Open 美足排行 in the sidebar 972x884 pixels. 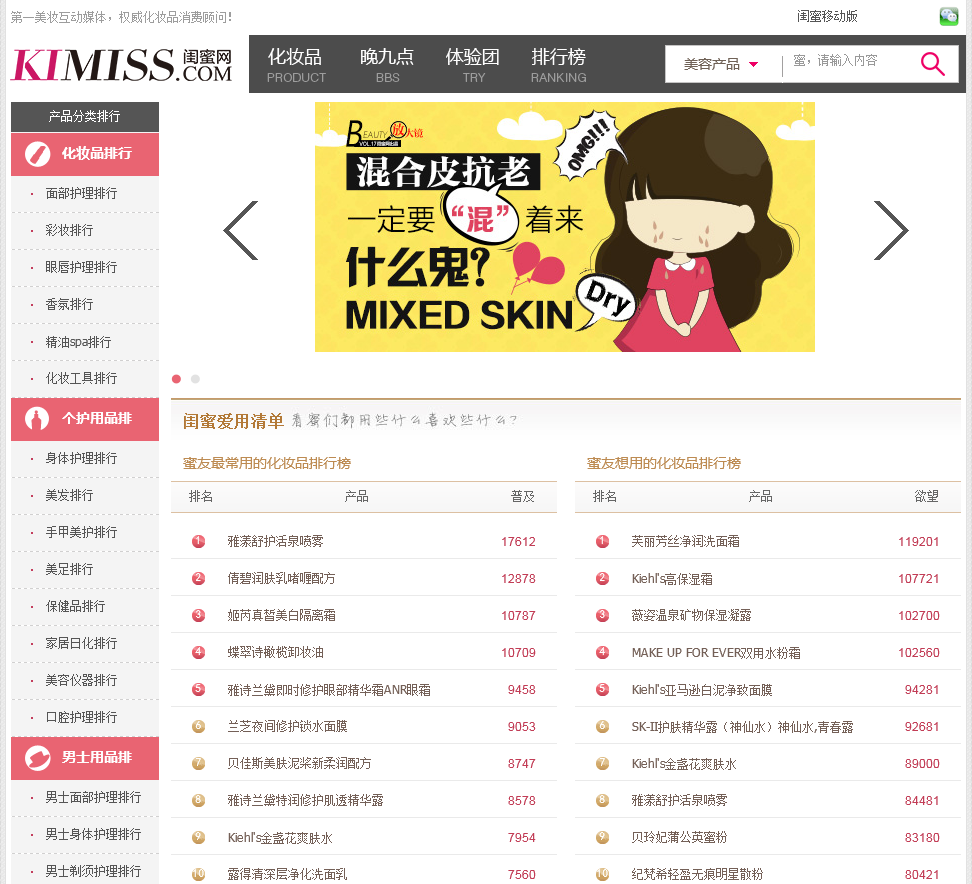[x=69, y=569]
